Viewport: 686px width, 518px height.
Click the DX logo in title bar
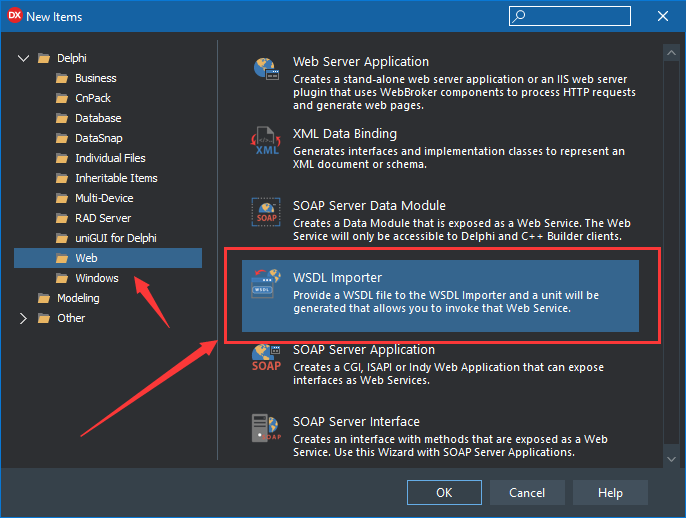[x=14, y=15]
